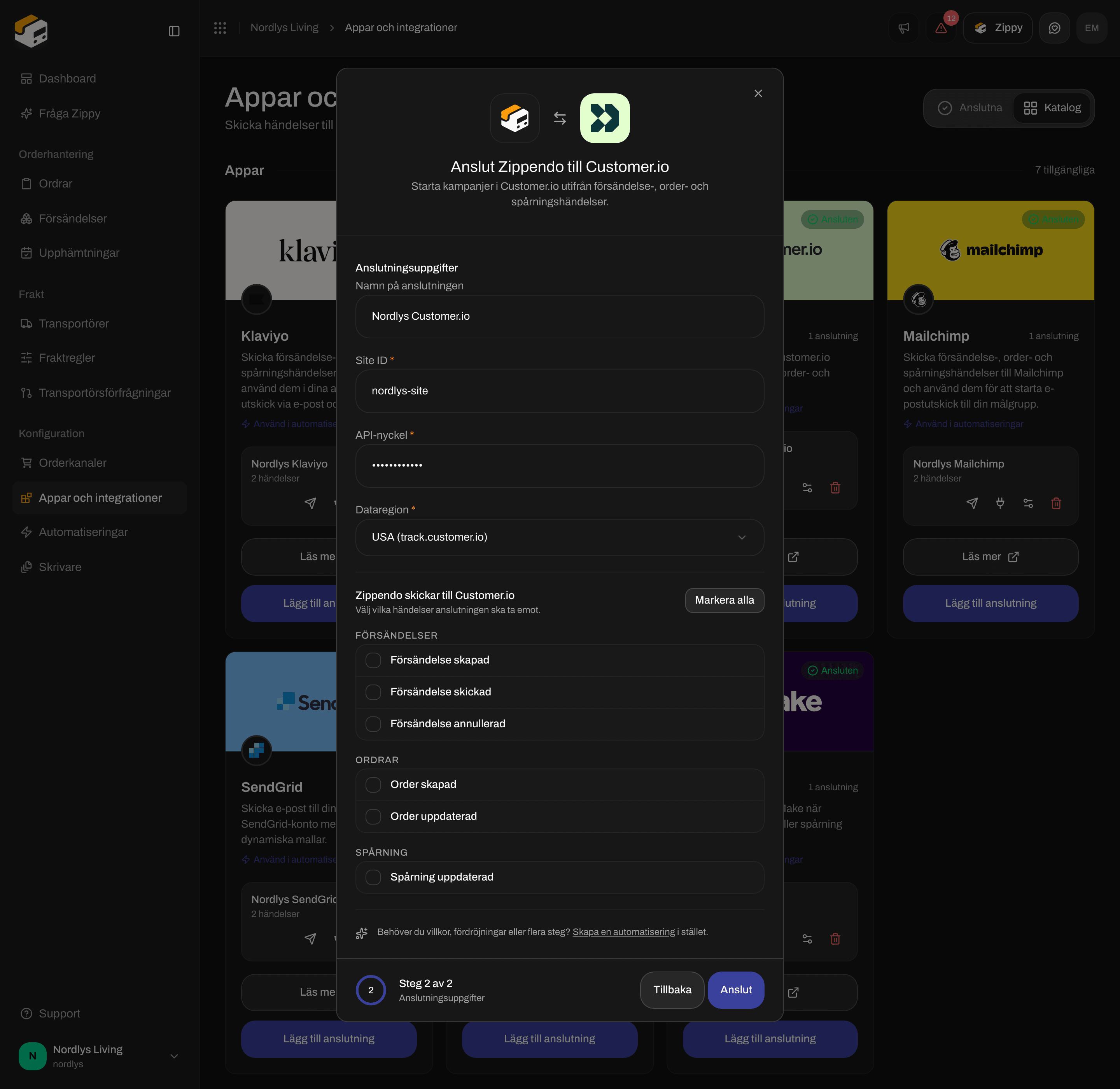
Task: Click the Anslut button
Action: [736, 989]
